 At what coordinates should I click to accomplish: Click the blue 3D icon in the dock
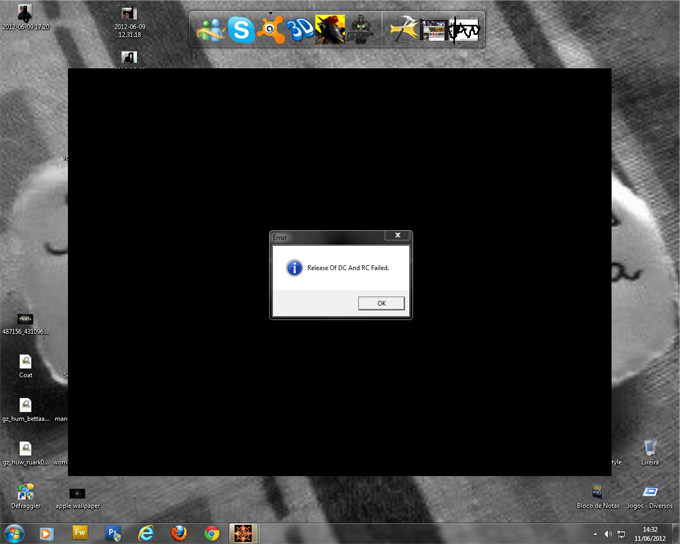tap(300, 30)
